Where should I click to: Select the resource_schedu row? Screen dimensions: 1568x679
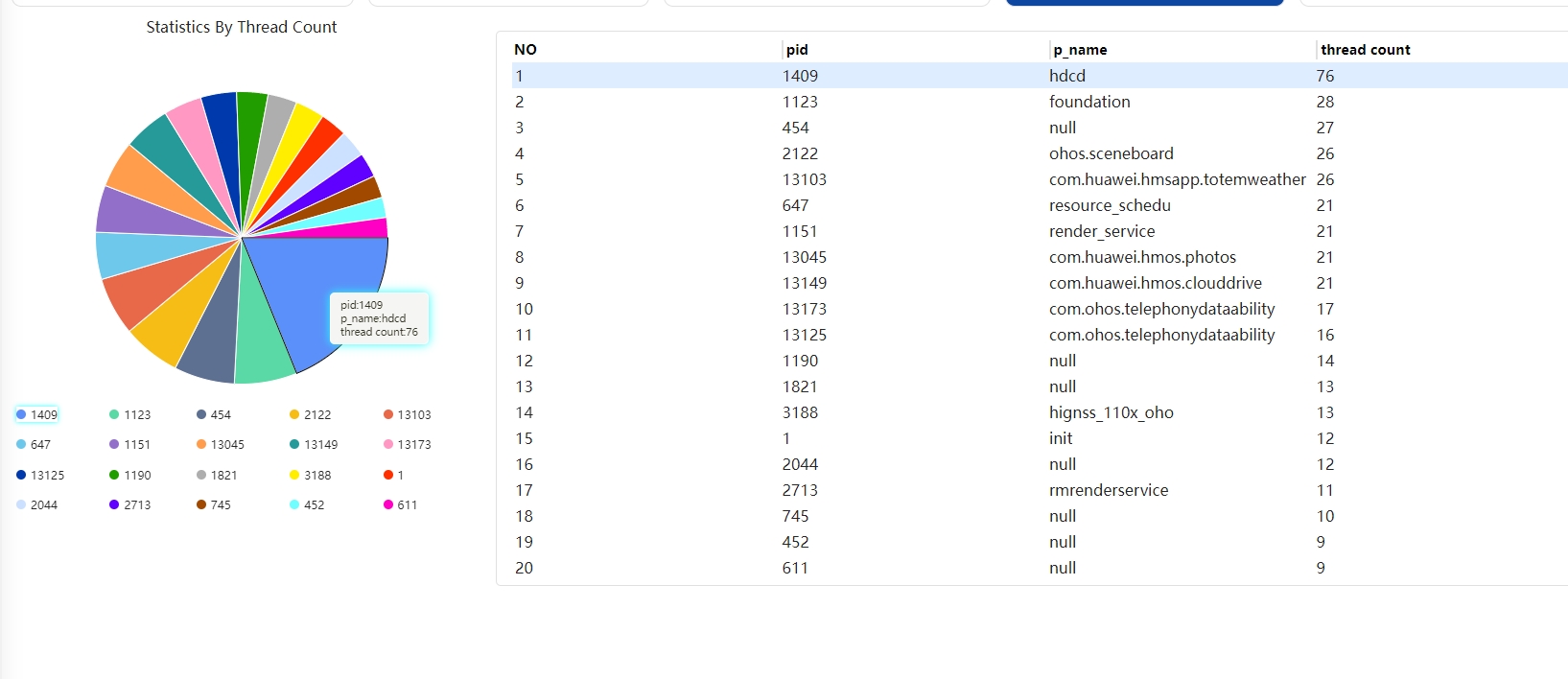point(1040,205)
